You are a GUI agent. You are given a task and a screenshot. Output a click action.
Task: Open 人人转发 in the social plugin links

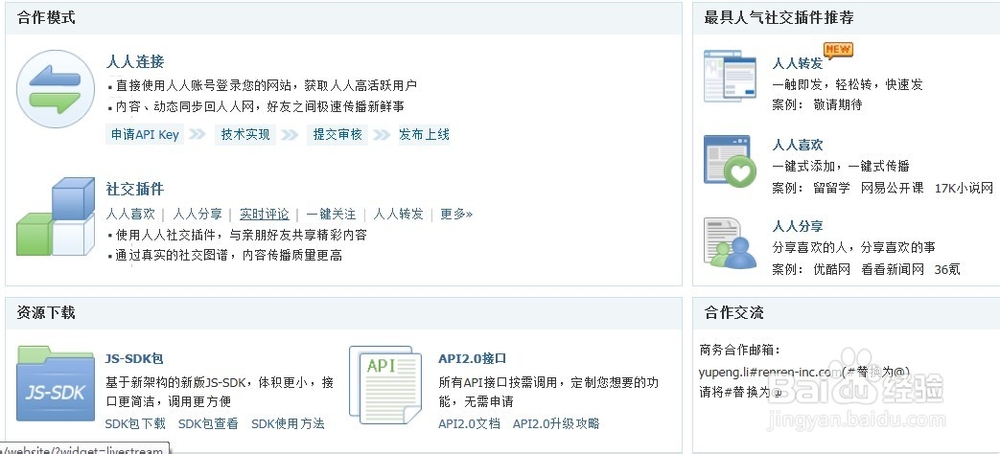coord(398,214)
